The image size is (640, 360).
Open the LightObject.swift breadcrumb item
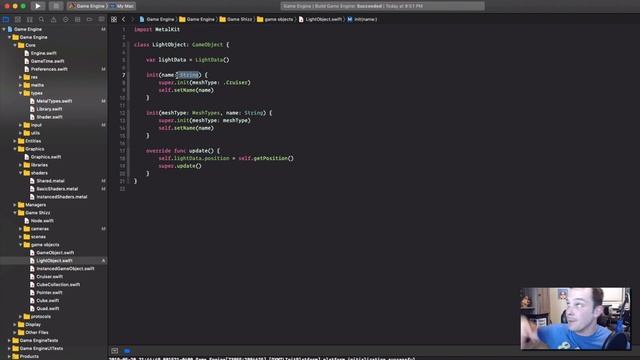pos(320,20)
